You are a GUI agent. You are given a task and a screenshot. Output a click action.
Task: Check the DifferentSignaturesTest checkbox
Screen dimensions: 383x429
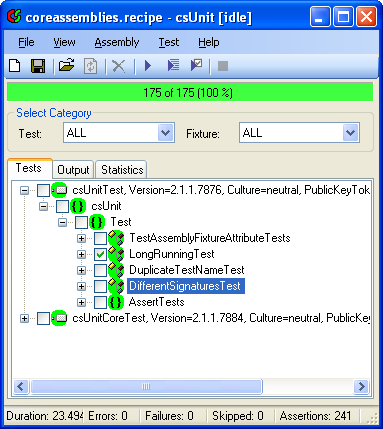coord(100,286)
